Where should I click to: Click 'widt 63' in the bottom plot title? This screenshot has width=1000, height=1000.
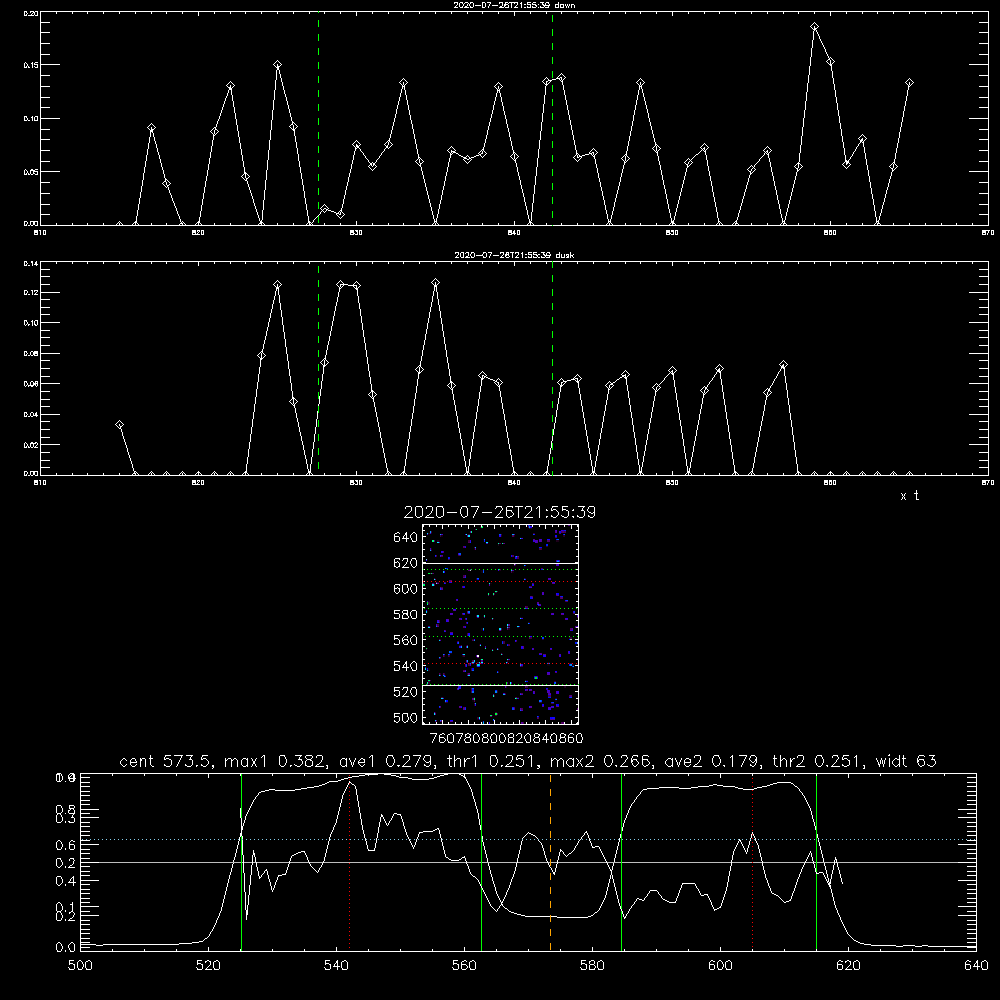point(906,761)
